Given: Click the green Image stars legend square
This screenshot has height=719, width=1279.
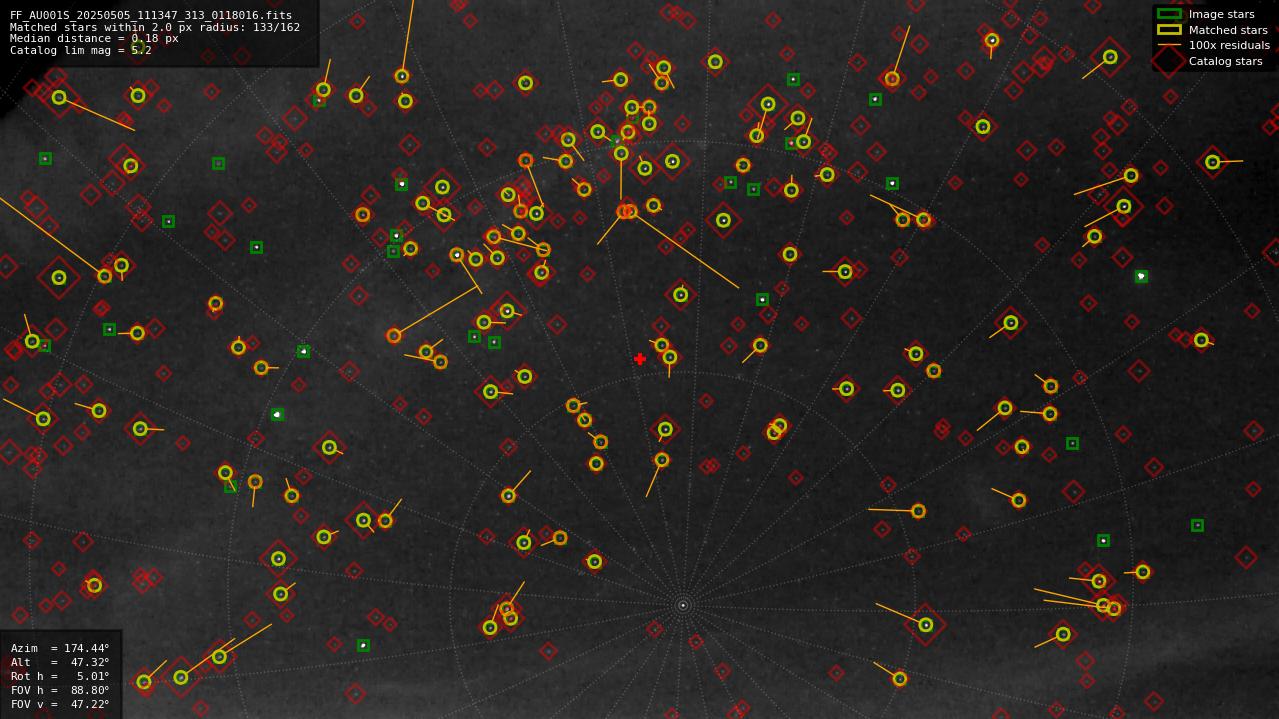Looking at the screenshot, I should click(x=1169, y=14).
